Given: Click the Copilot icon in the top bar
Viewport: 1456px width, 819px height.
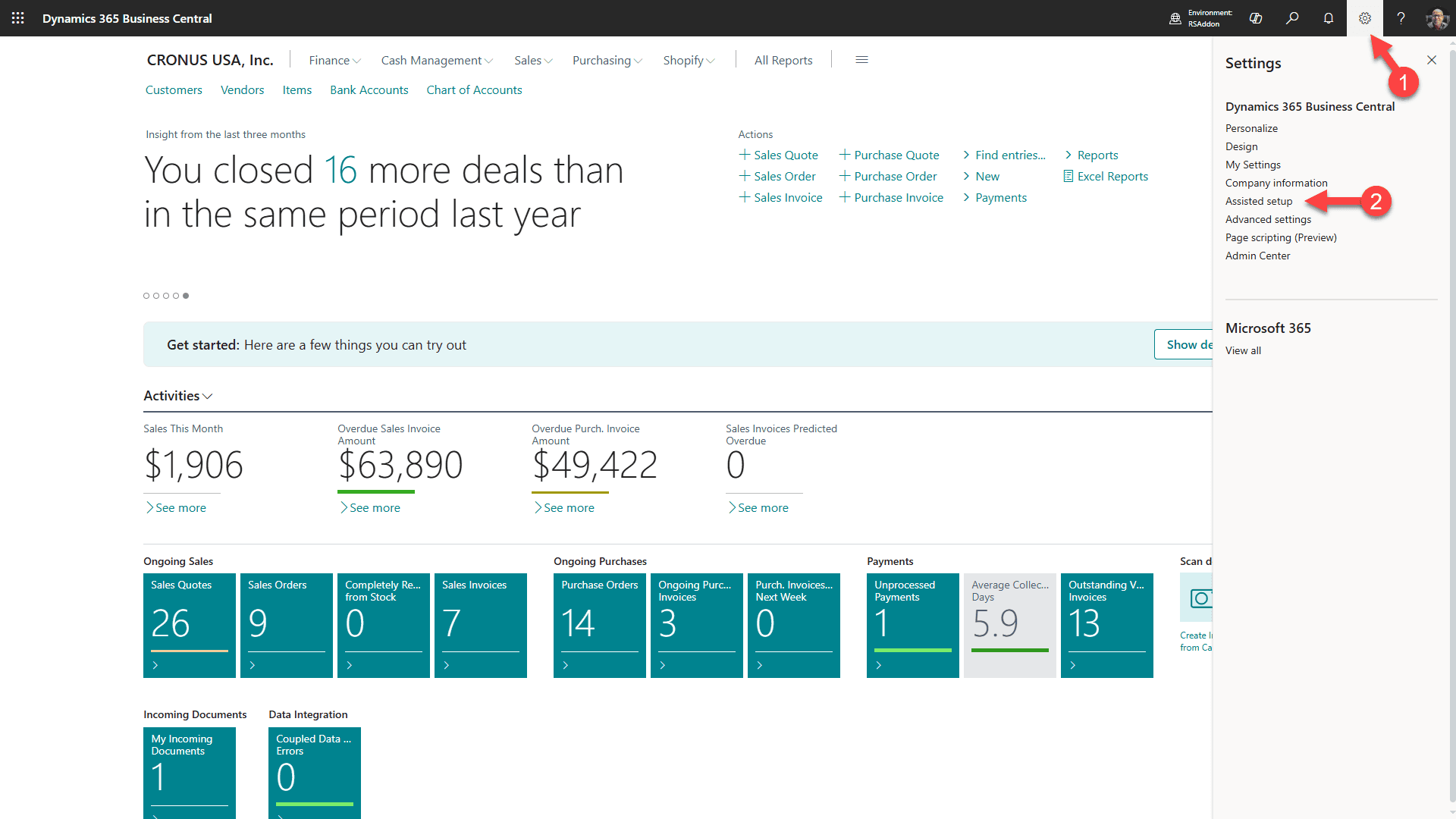Looking at the screenshot, I should [1256, 18].
